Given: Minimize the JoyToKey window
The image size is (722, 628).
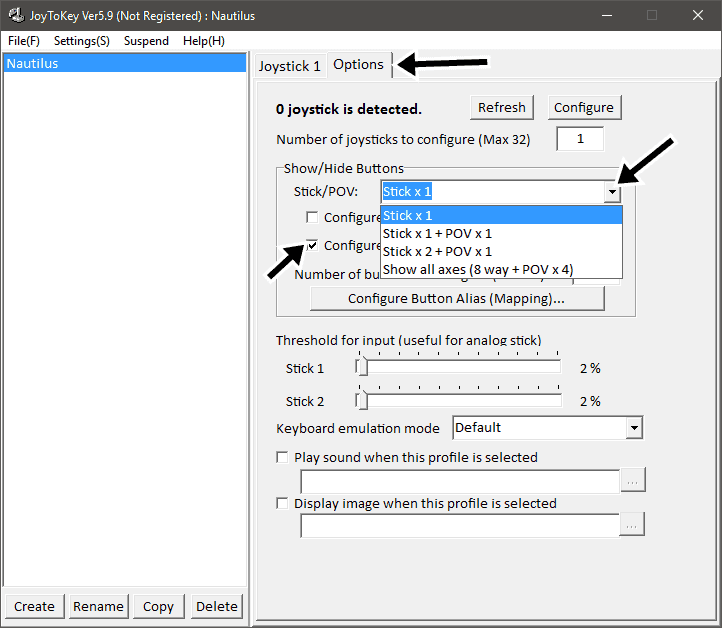Looking at the screenshot, I should tap(607, 15).
